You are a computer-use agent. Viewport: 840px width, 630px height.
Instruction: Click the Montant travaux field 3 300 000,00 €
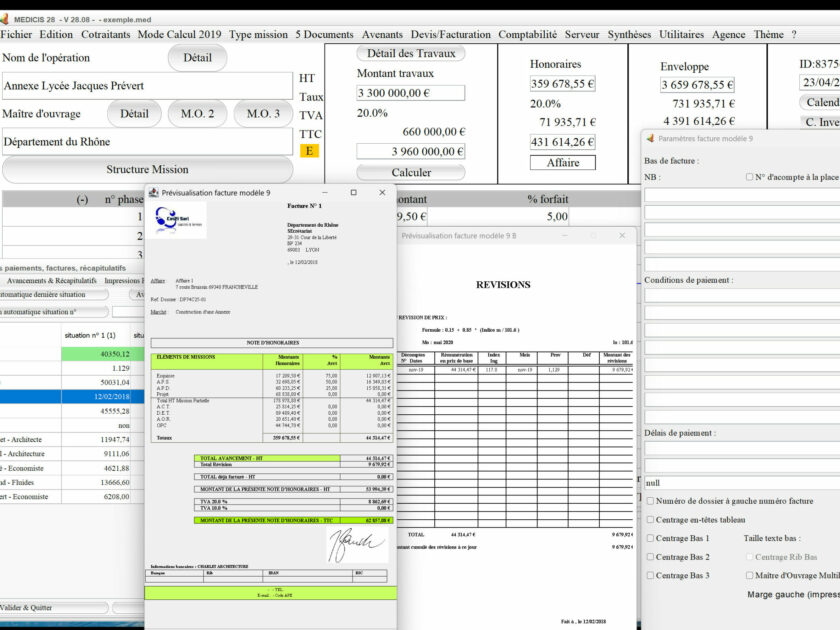coord(410,93)
